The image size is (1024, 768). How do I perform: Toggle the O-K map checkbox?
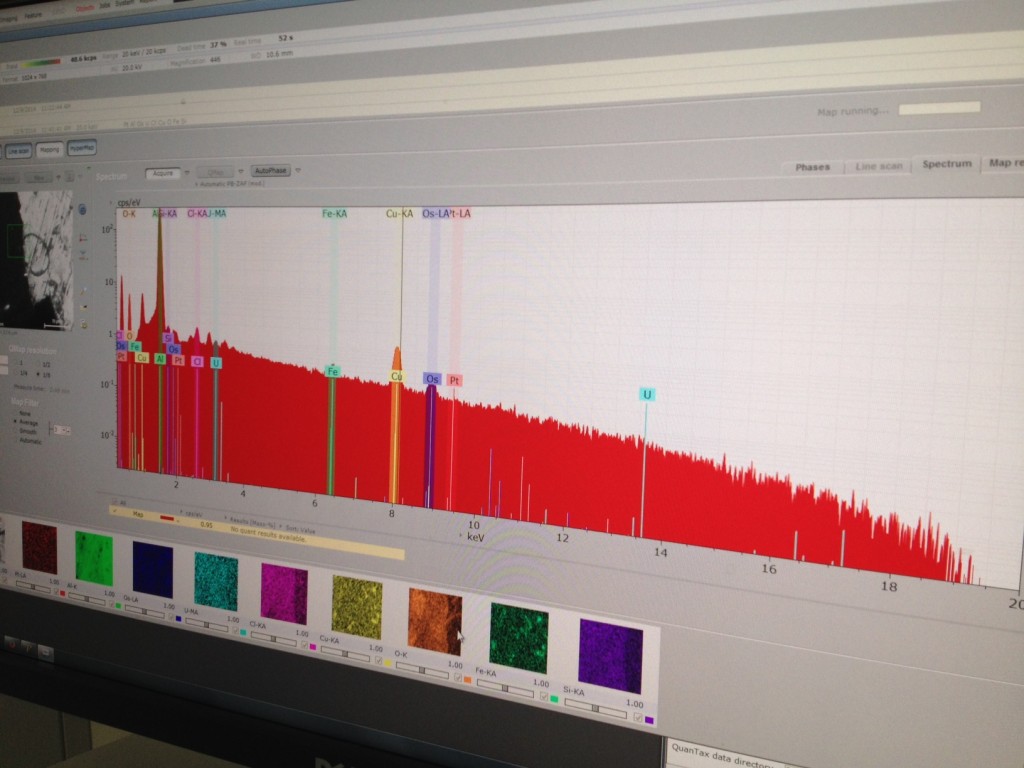coord(458,677)
